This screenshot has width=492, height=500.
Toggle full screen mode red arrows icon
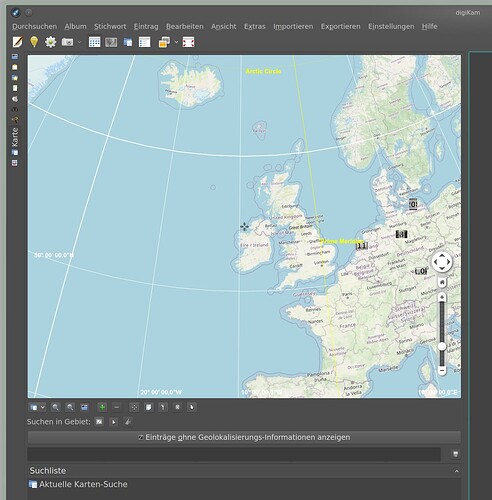(x=188, y=42)
